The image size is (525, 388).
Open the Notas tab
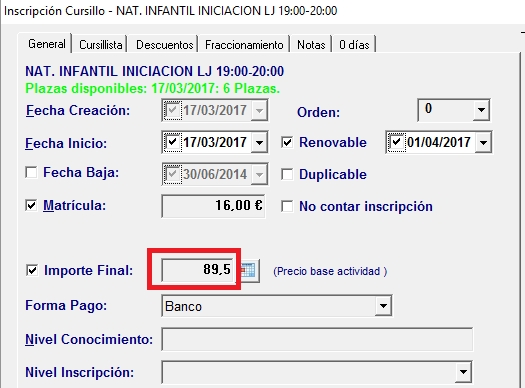coord(311,45)
